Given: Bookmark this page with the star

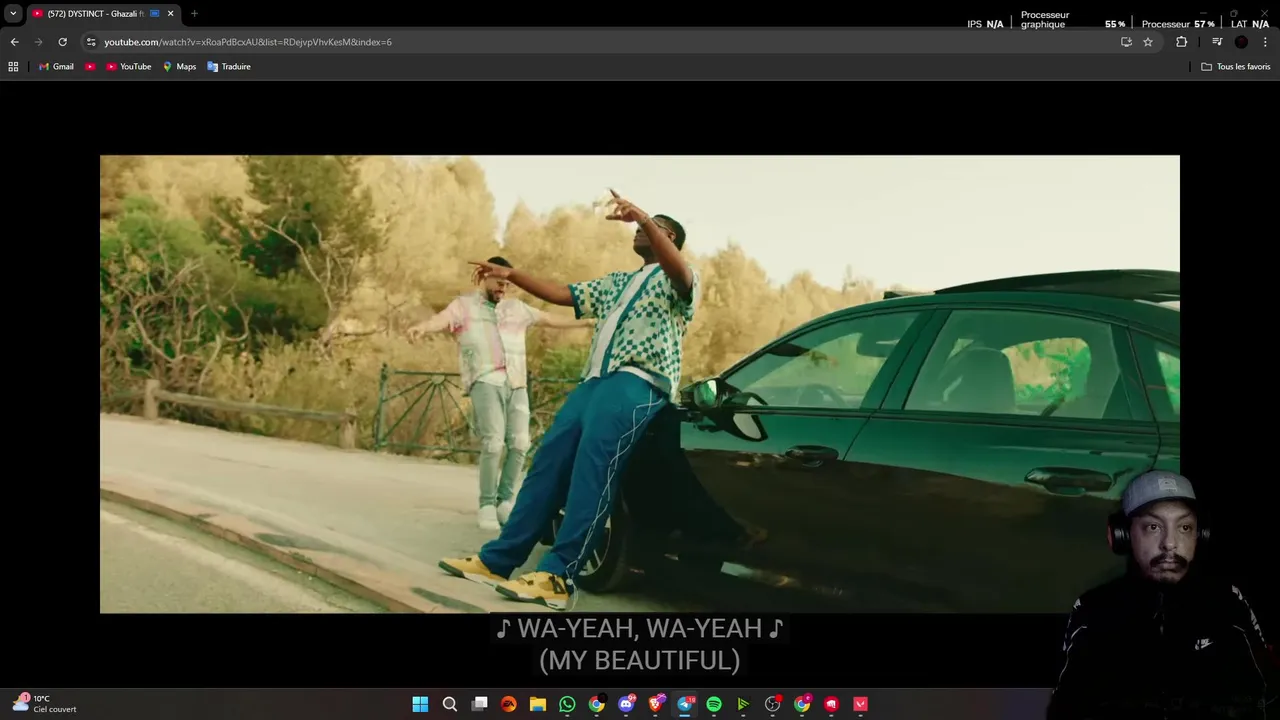Looking at the screenshot, I should click(x=1148, y=42).
